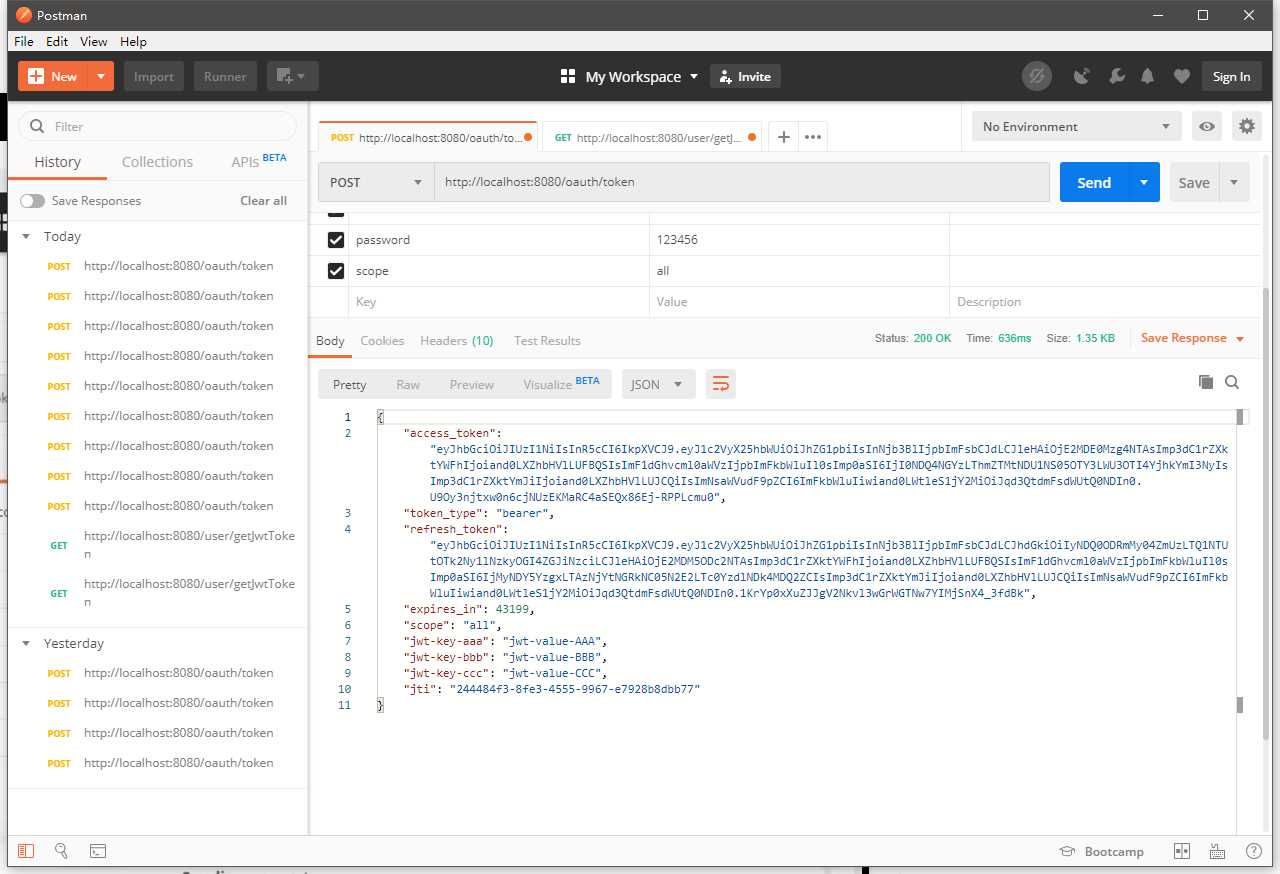The width and height of the screenshot is (1280, 874).
Task: Open Find and Replace in status bar
Action: pyautogui.click(x=61, y=851)
